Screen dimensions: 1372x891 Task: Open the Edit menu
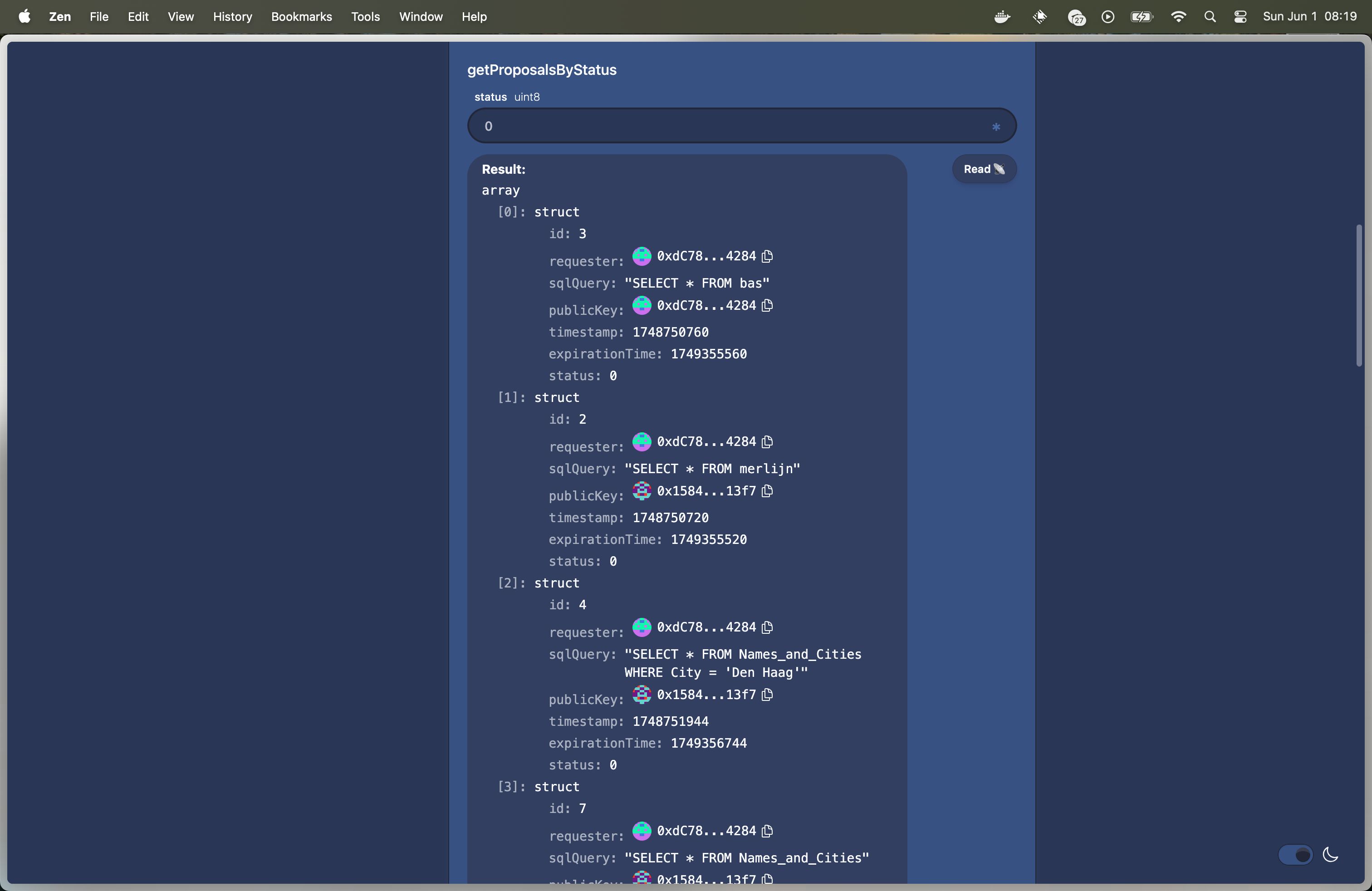(x=138, y=17)
